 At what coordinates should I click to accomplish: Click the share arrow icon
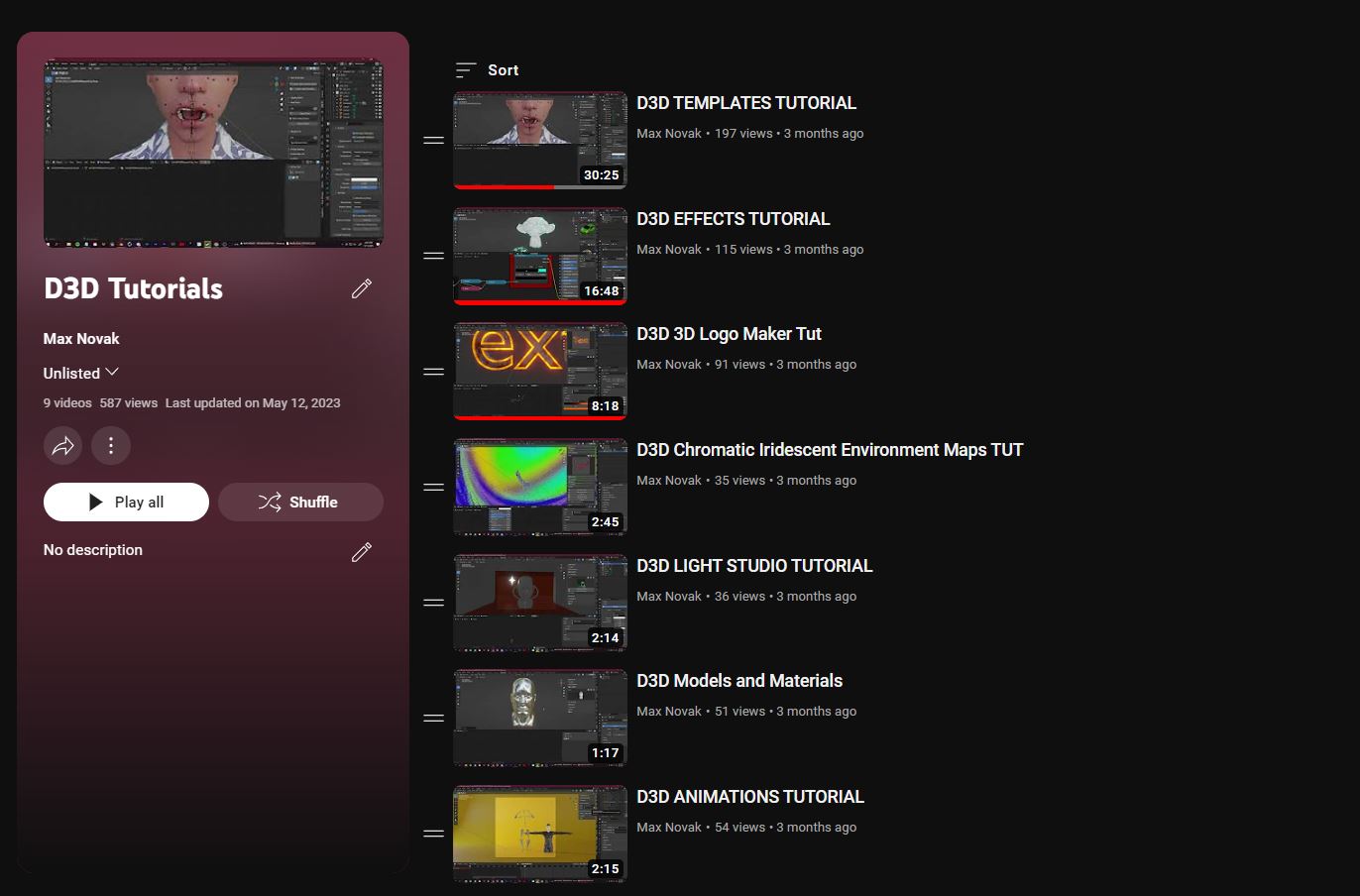coord(62,445)
